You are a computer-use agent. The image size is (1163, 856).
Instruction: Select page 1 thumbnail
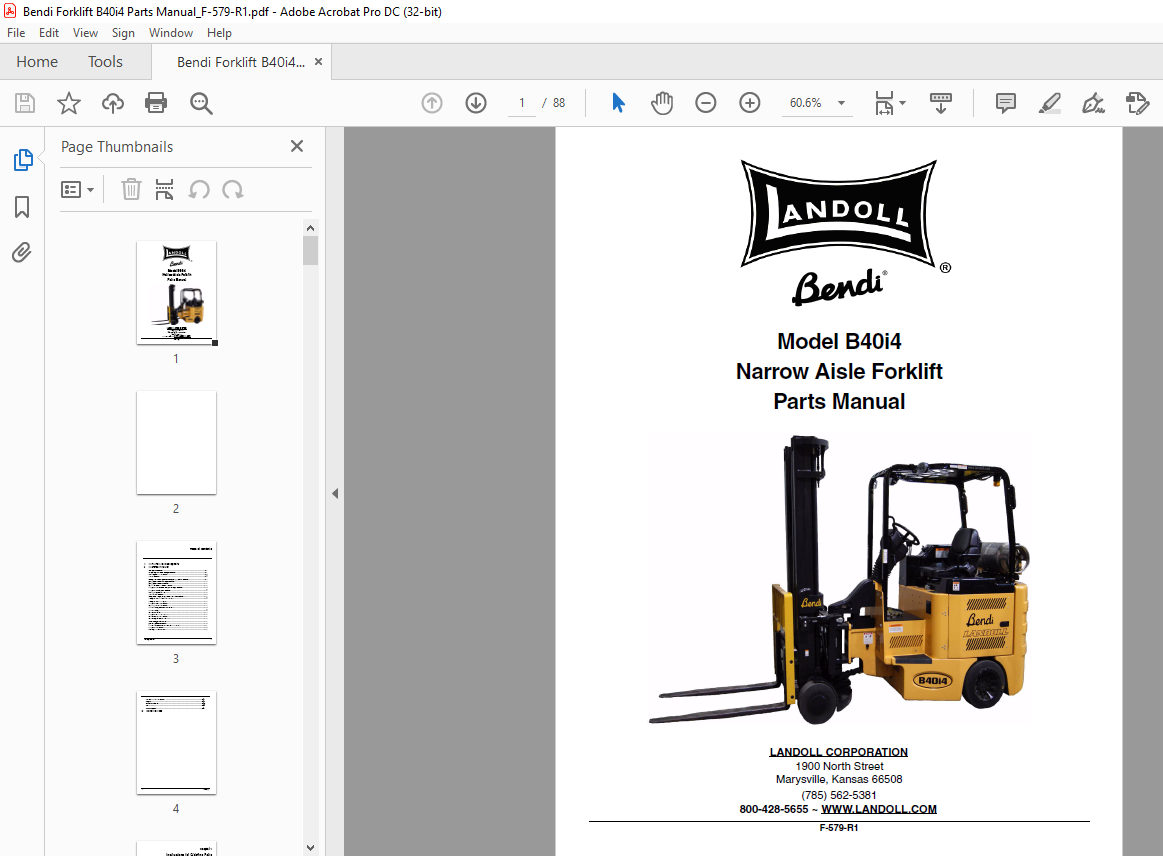[x=177, y=292]
